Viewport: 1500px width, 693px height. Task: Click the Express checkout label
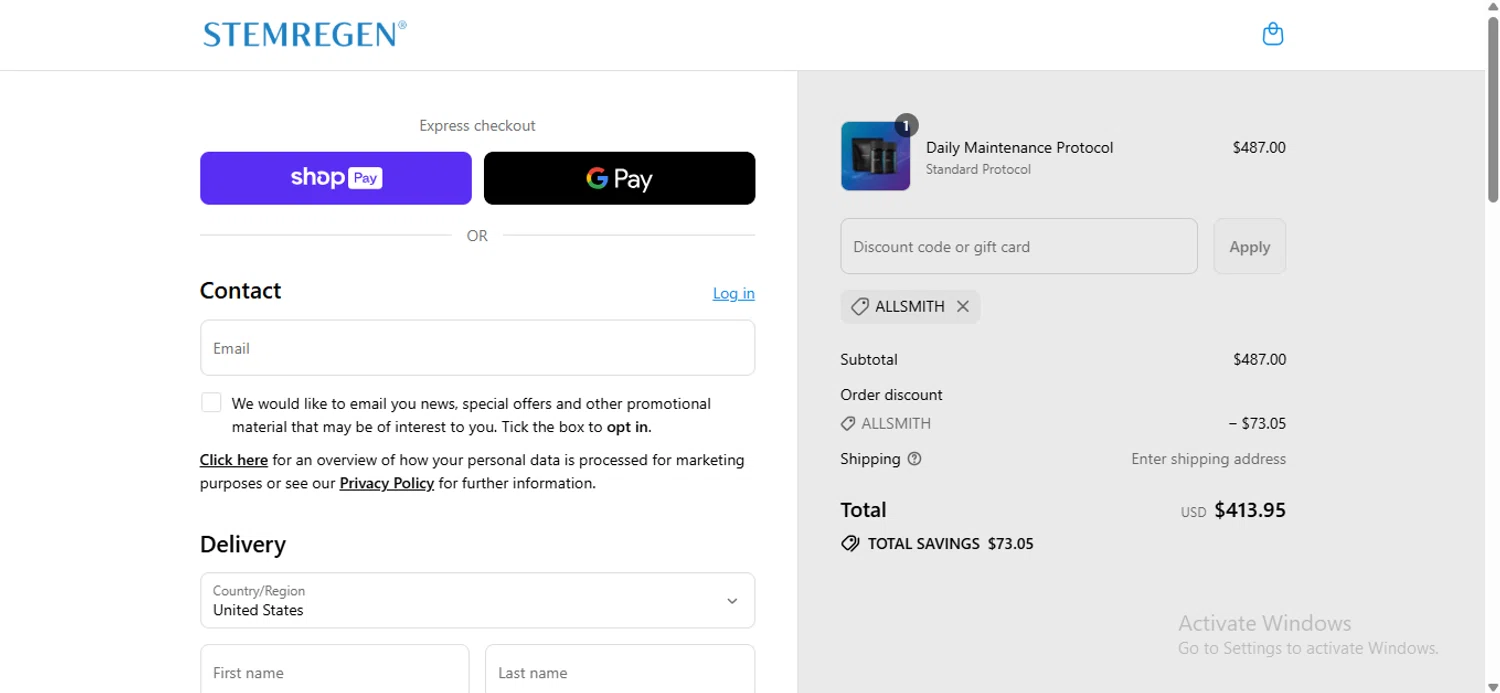[x=477, y=126]
